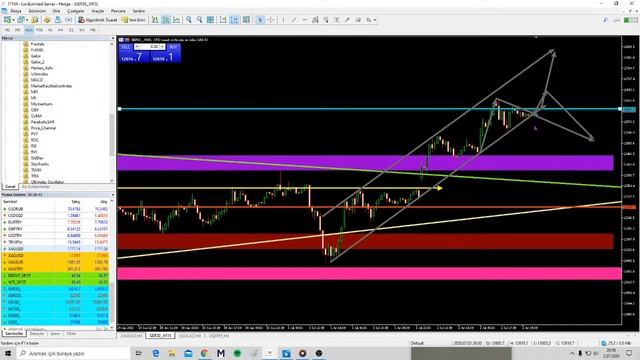This screenshot has width=640, height=360.
Task: Switch to the XAUUSD,H4 chart tab
Action: pyautogui.click(x=131, y=336)
